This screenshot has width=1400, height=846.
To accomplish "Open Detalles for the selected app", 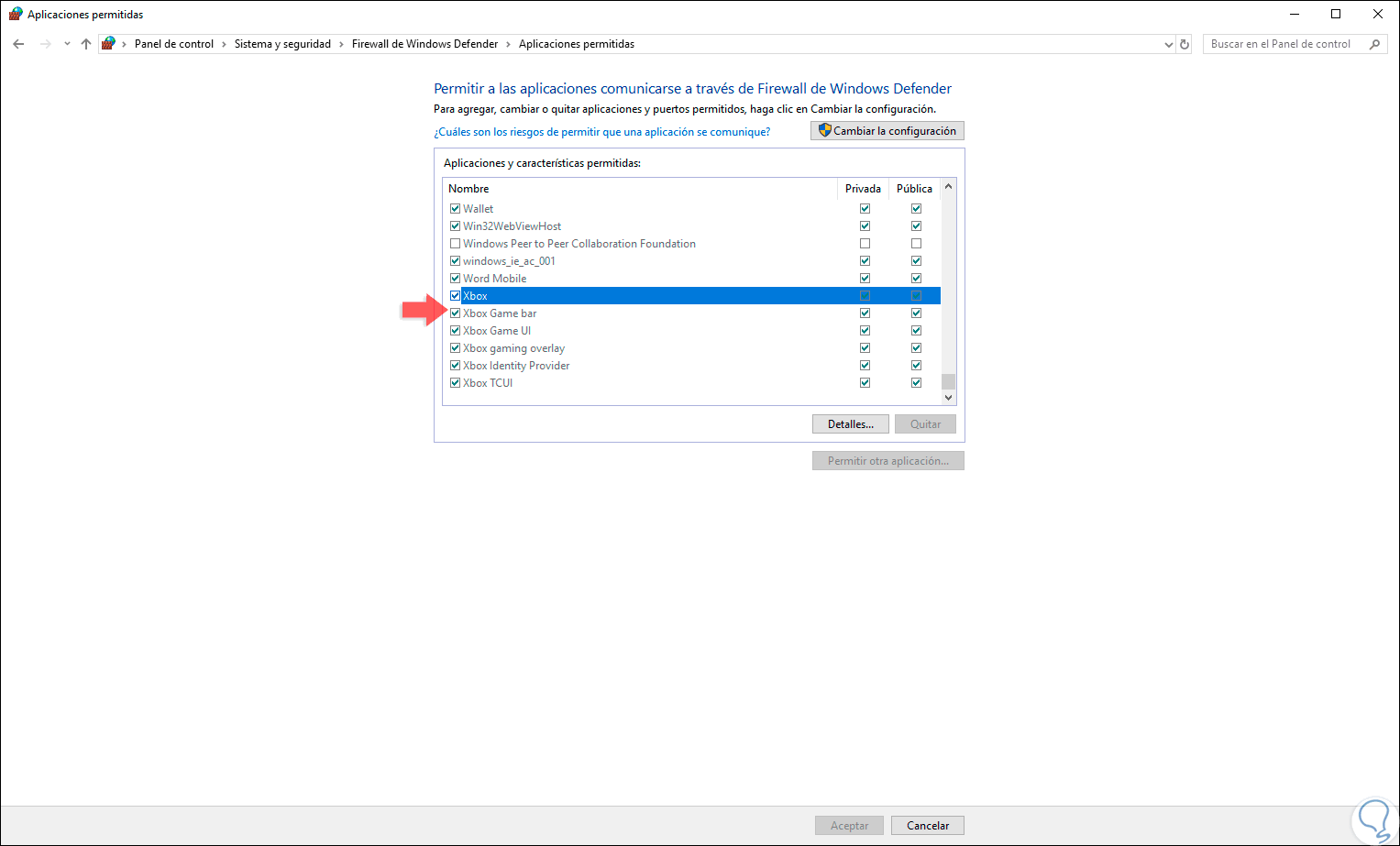I will pyautogui.click(x=850, y=424).
